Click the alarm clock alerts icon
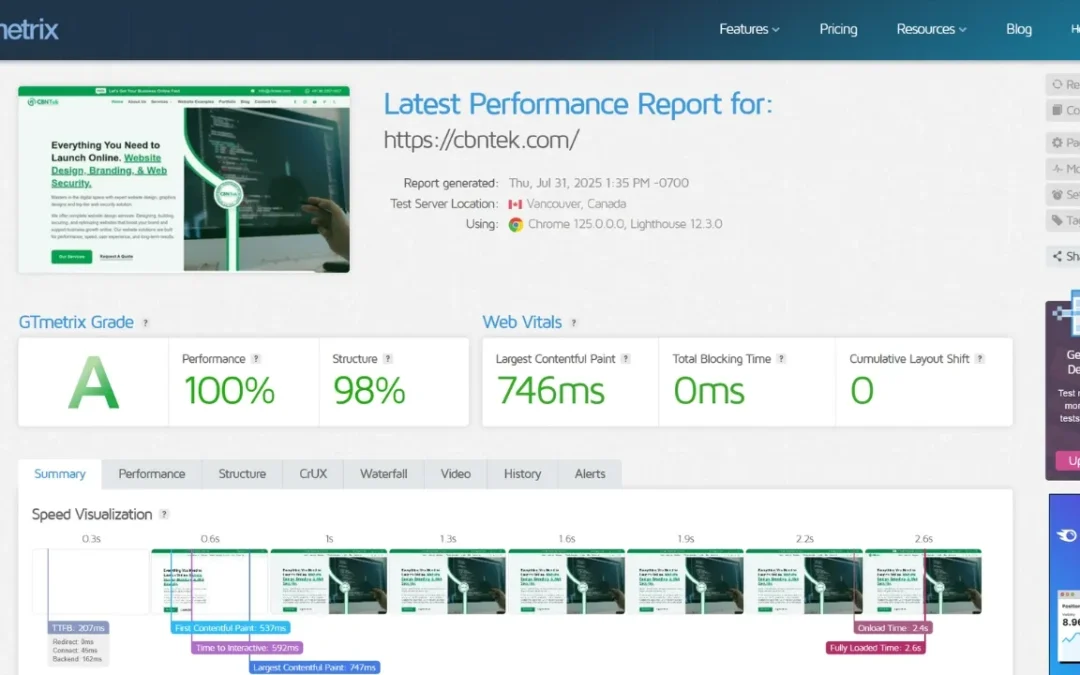The width and height of the screenshot is (1080, 675). point(1057,195)
